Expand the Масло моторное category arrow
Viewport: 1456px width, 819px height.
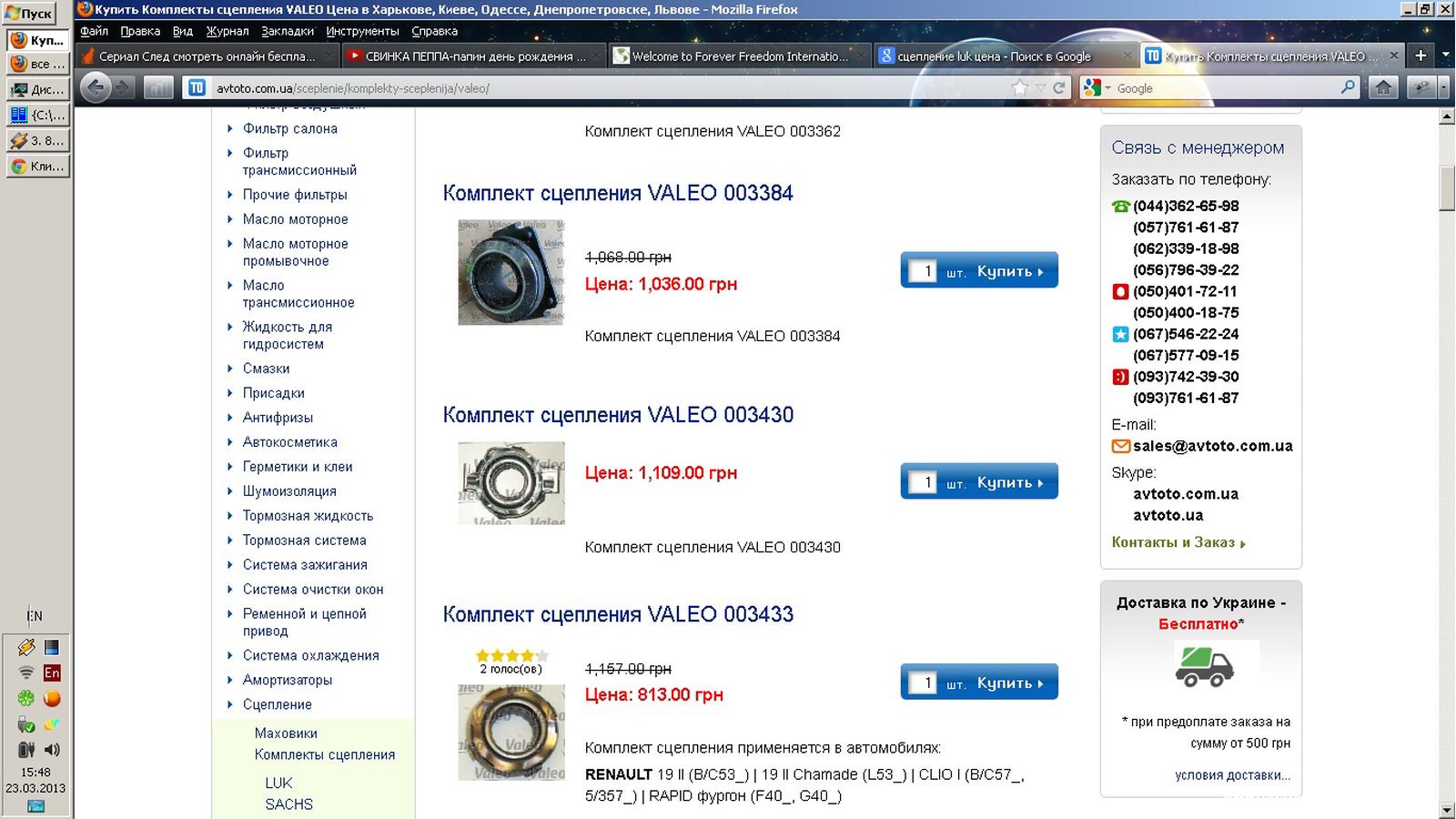coord(230,219)
